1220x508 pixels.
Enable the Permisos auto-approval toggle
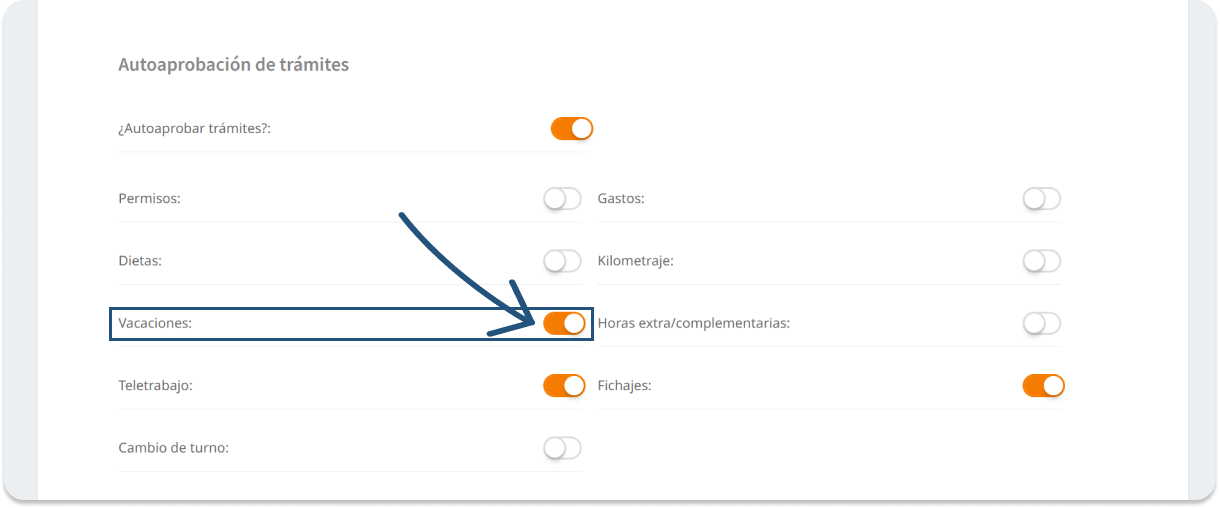click(x=562, y=199)
